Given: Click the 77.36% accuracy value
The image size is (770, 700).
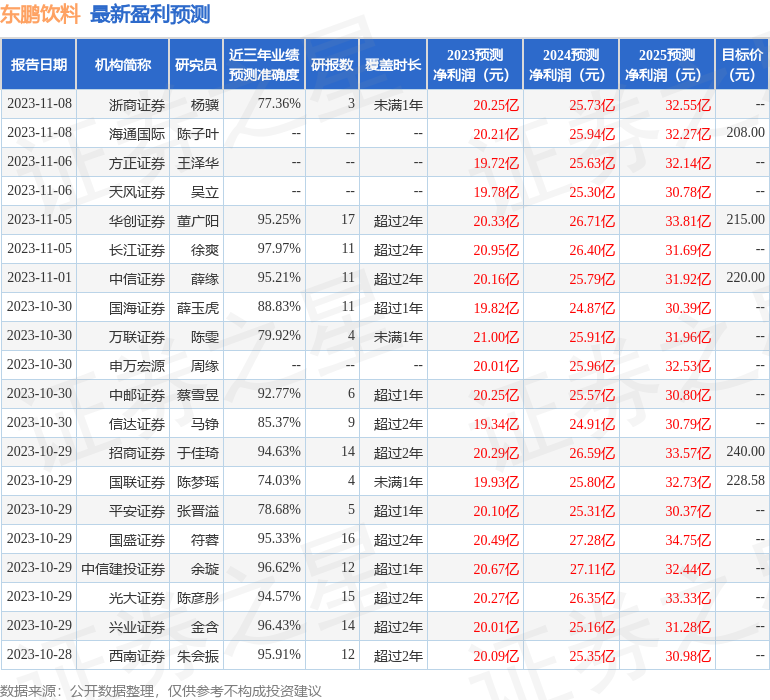Looking at the screenshot, I should pyautogui.click(x=279, y=103).
